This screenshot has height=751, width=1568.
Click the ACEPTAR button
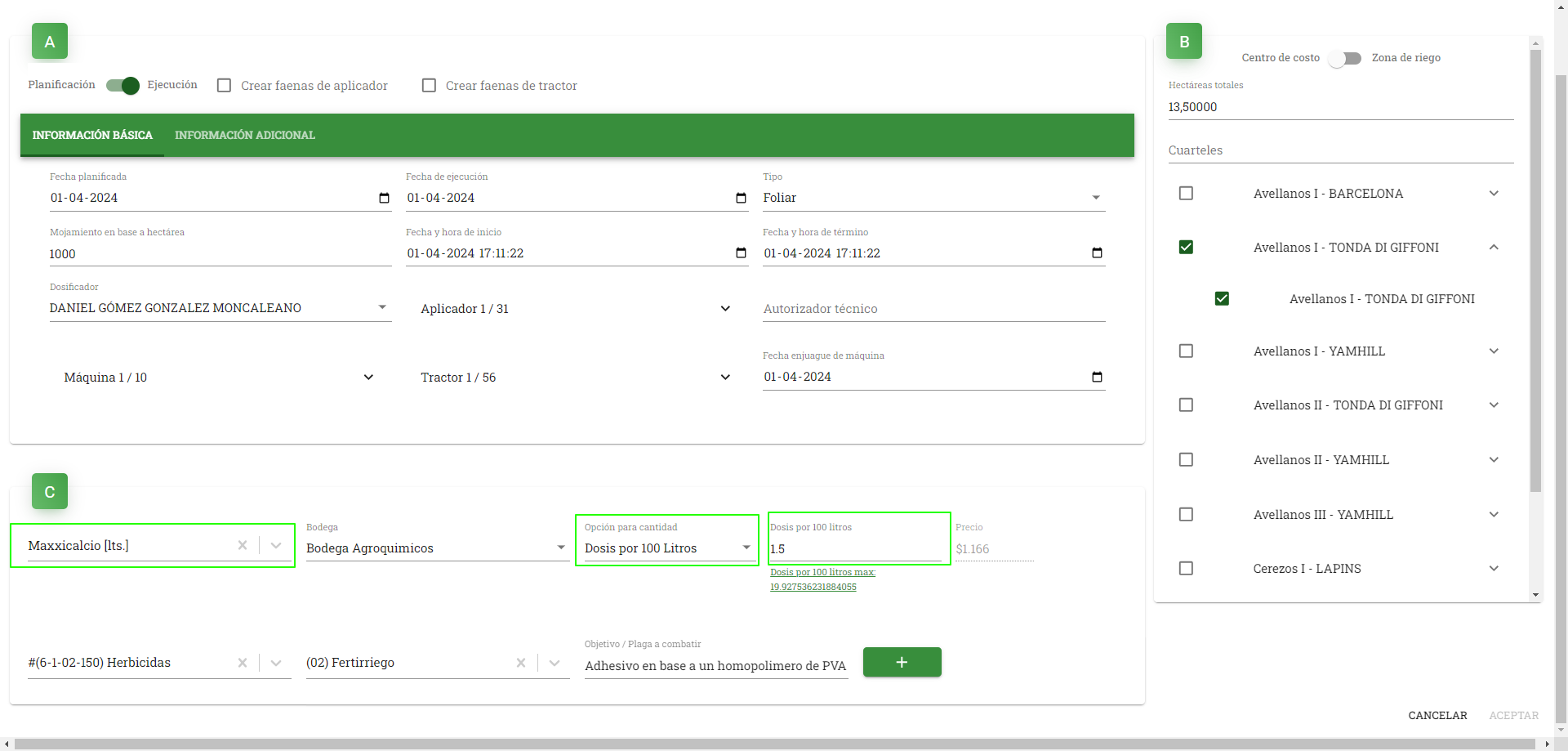(x=1513, y=715)
